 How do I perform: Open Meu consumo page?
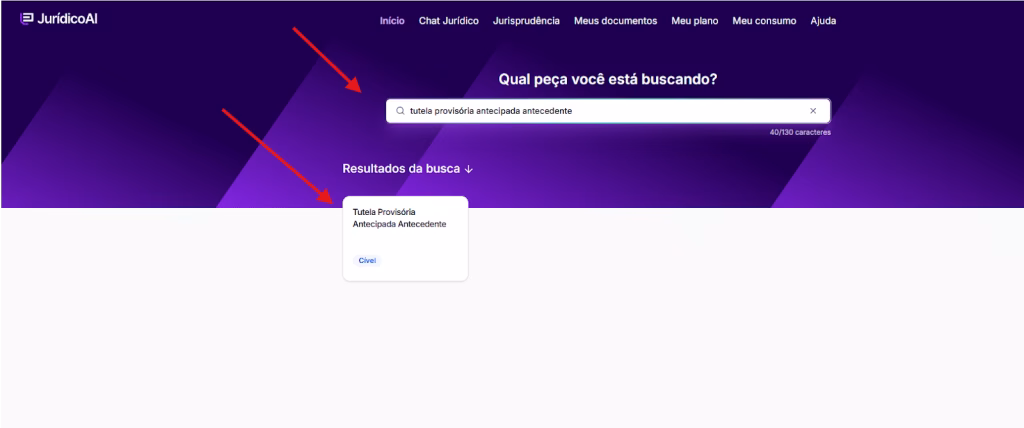coord(764,21)
